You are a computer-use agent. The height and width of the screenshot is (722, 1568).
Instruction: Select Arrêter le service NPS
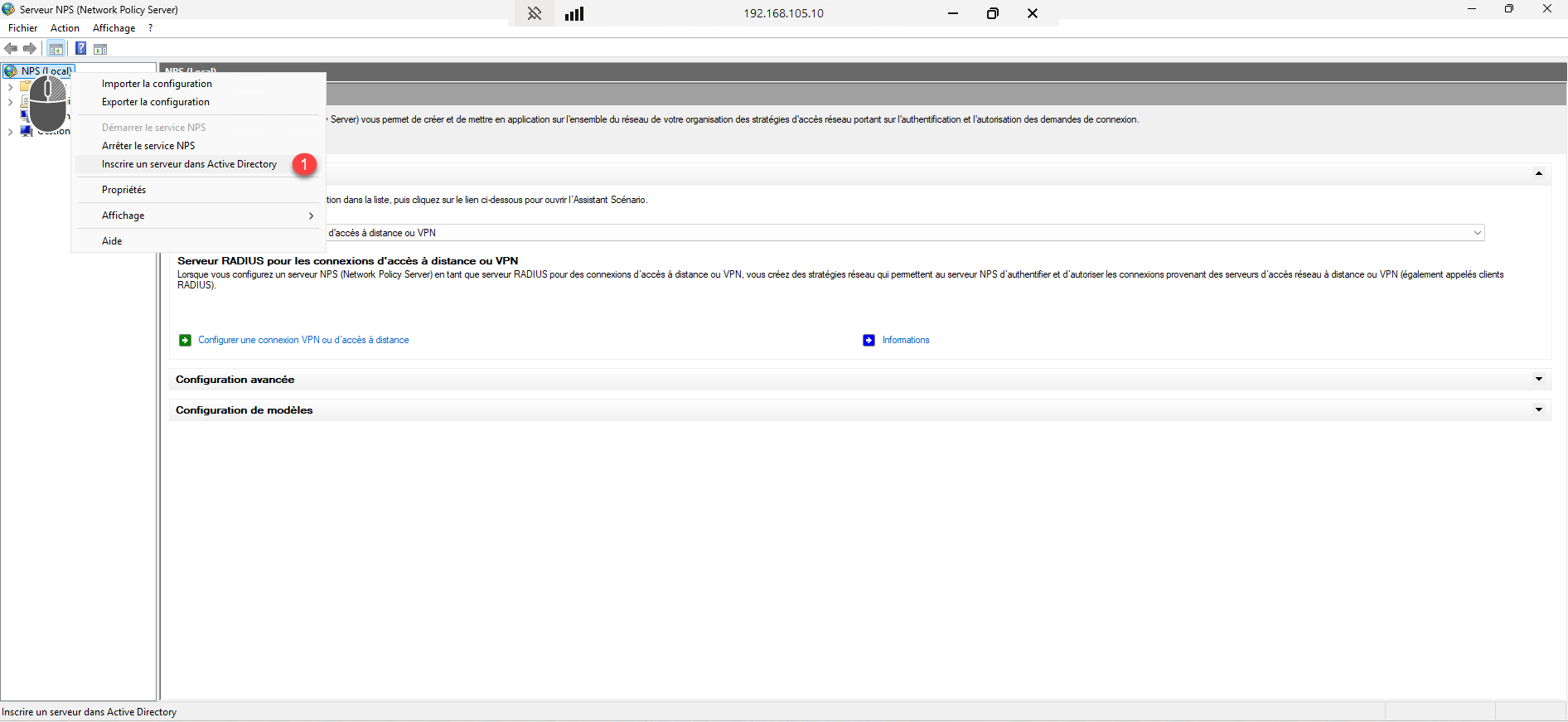pos(148,146)
